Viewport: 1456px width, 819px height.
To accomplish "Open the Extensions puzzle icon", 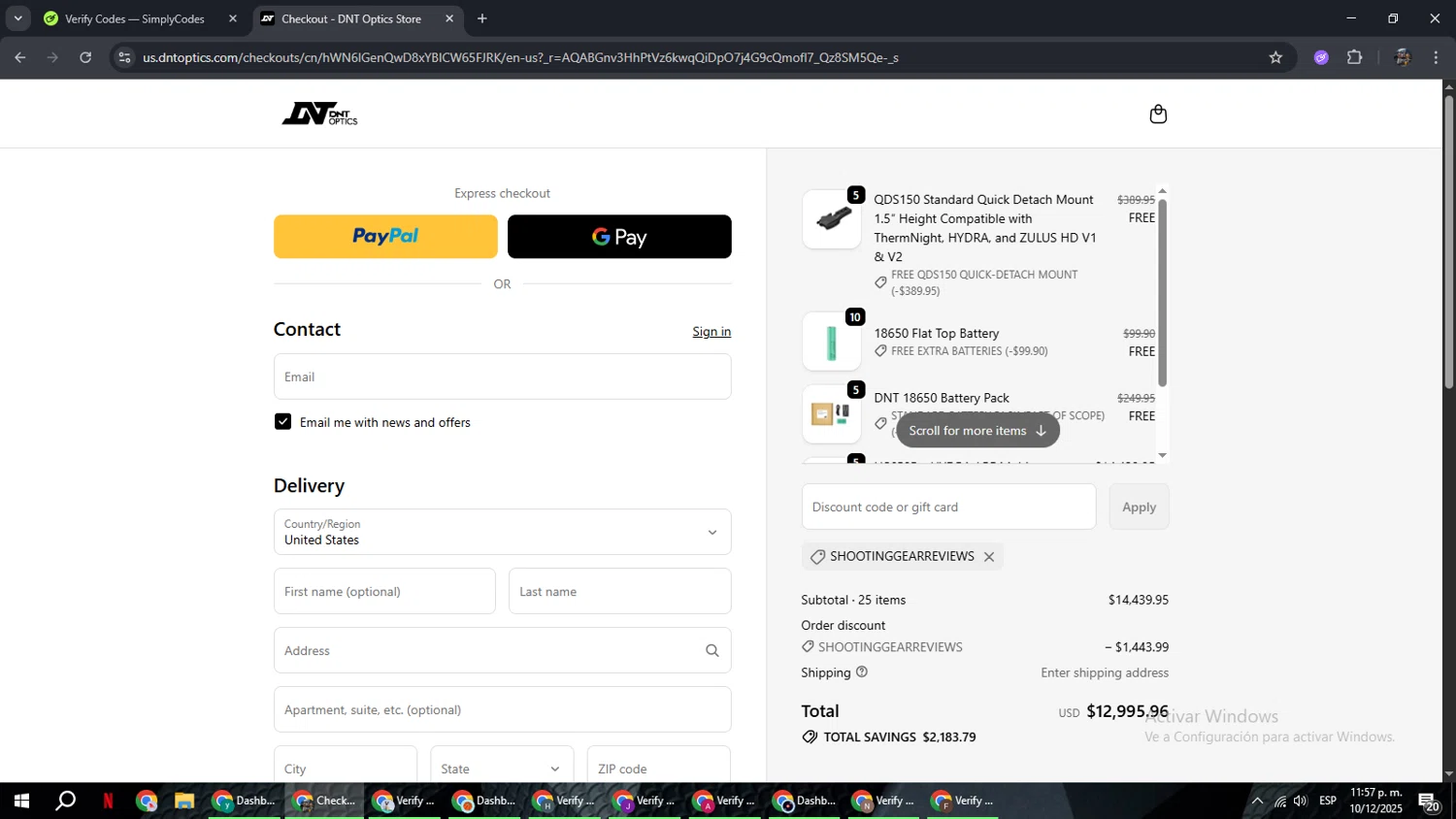I will (1355, 57).
